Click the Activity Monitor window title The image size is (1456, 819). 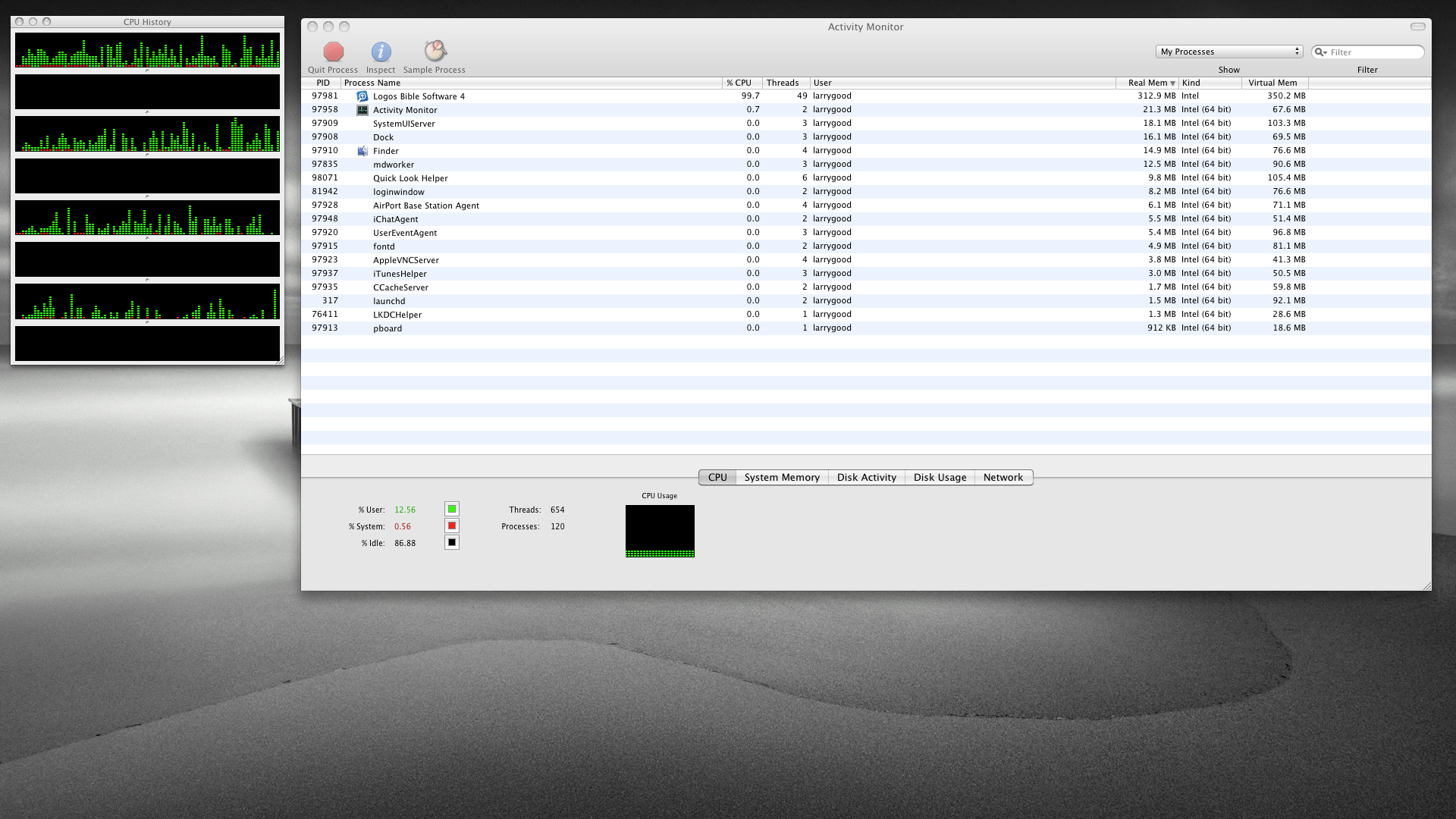pos(865,27)
